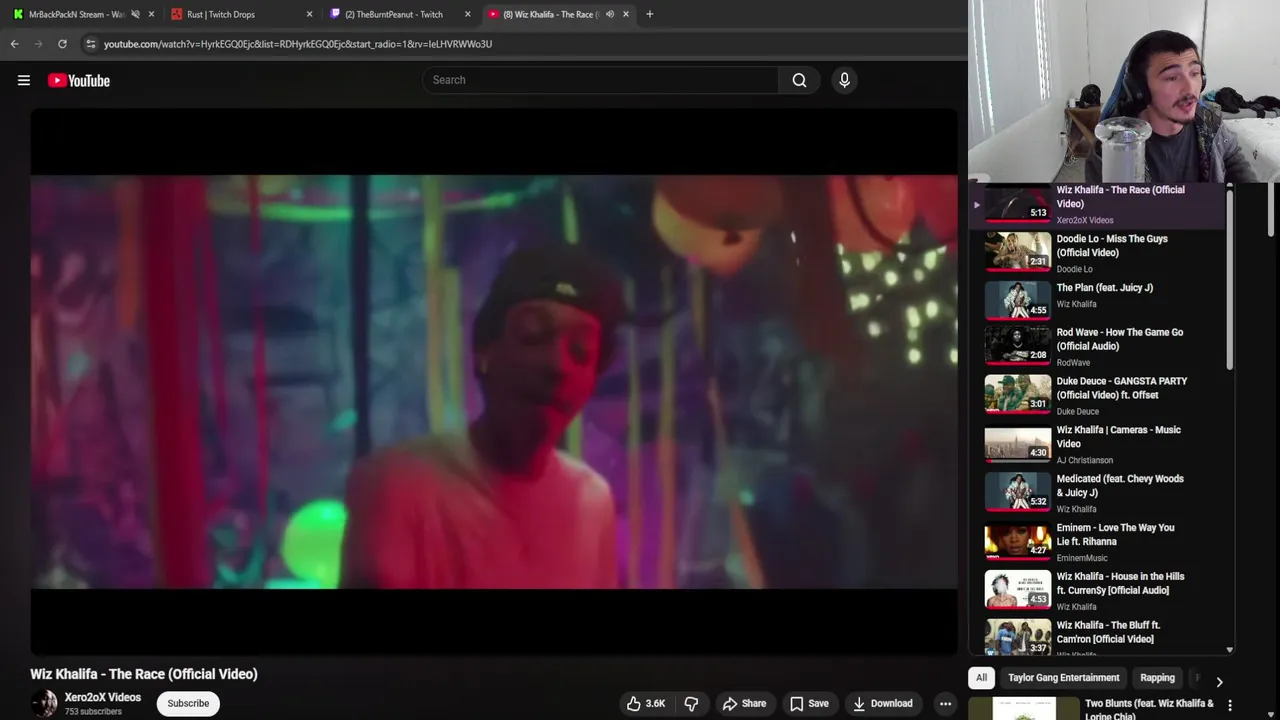Download the video
The height and width of the screenshot is (720, 1280).
(x=883, y=703)
